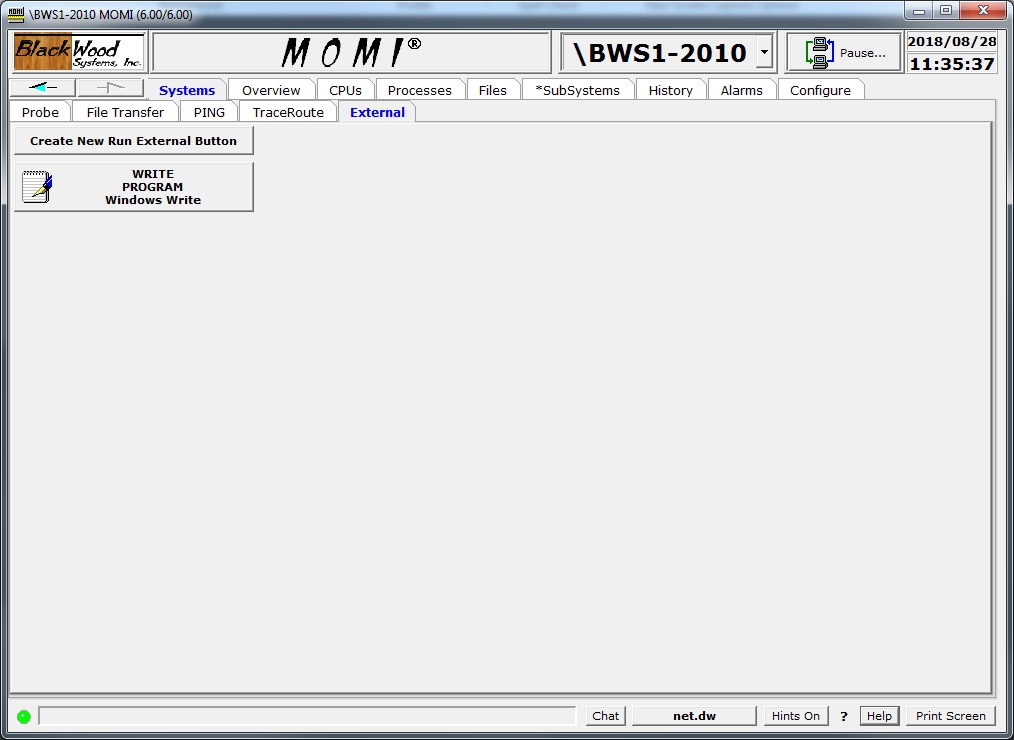Open the File Transfer sub-tab

[x=125, y=113]
